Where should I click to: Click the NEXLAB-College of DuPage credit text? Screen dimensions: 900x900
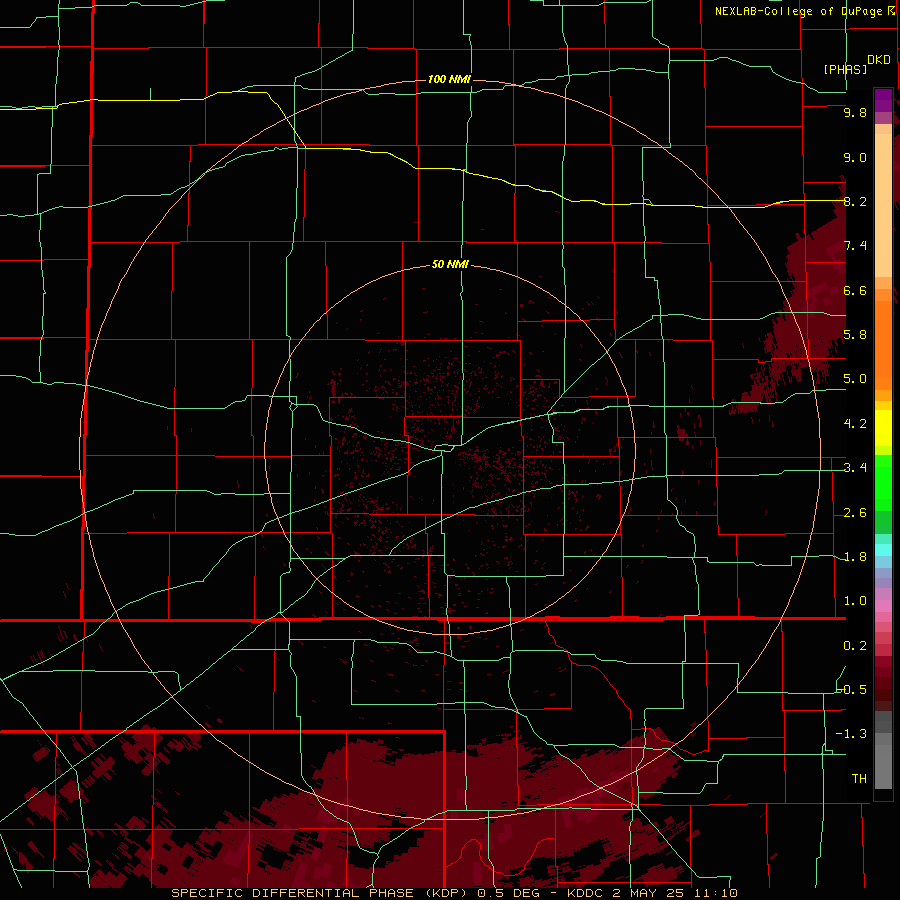[x=804, y=11]
